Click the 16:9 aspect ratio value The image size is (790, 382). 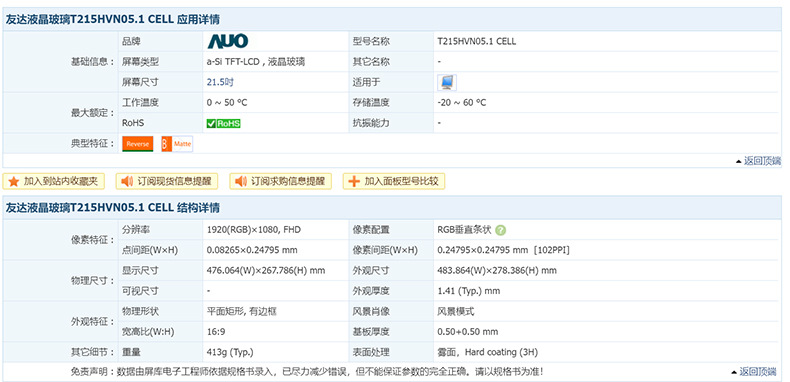point(215,332)
